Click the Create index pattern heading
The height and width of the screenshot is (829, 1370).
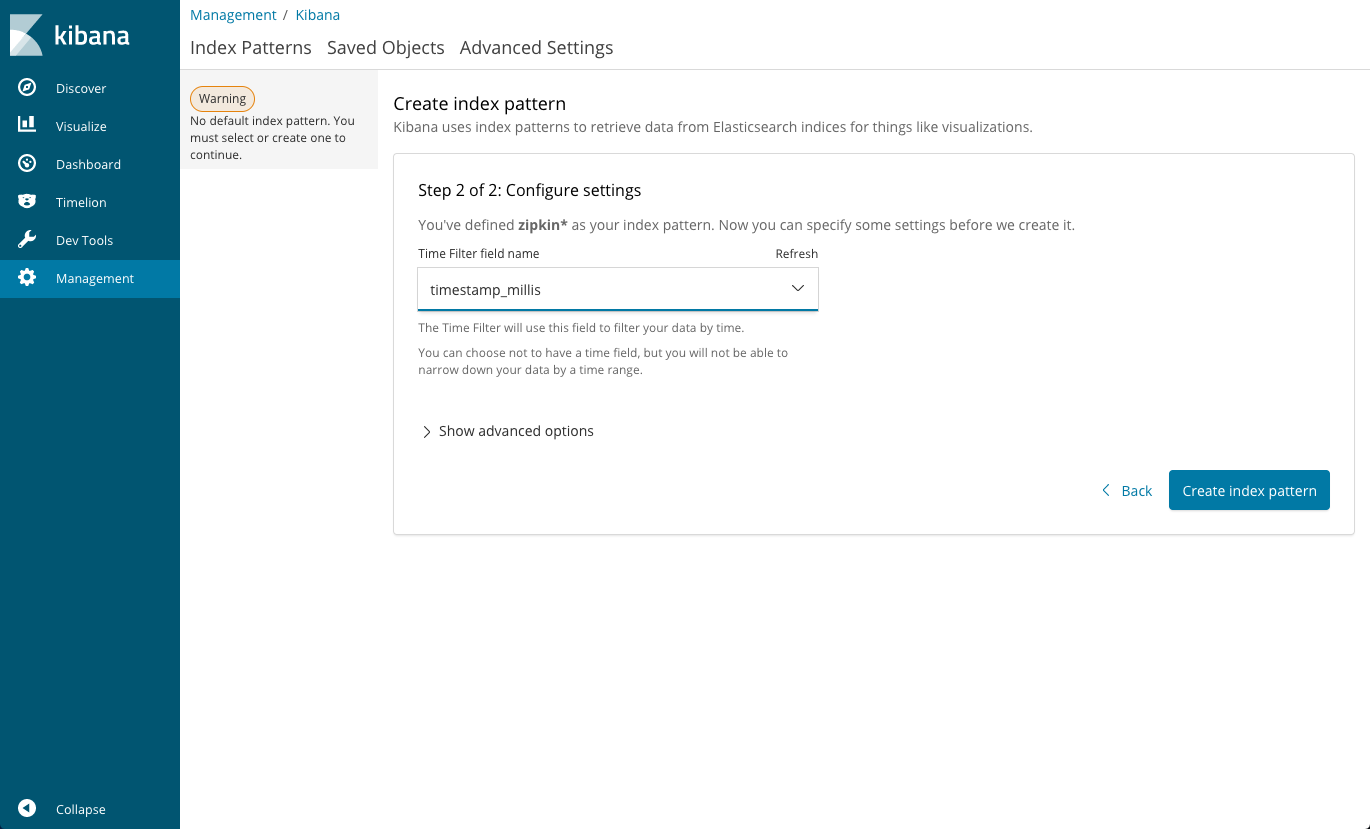pyautogui.click(x=480, y=103)
